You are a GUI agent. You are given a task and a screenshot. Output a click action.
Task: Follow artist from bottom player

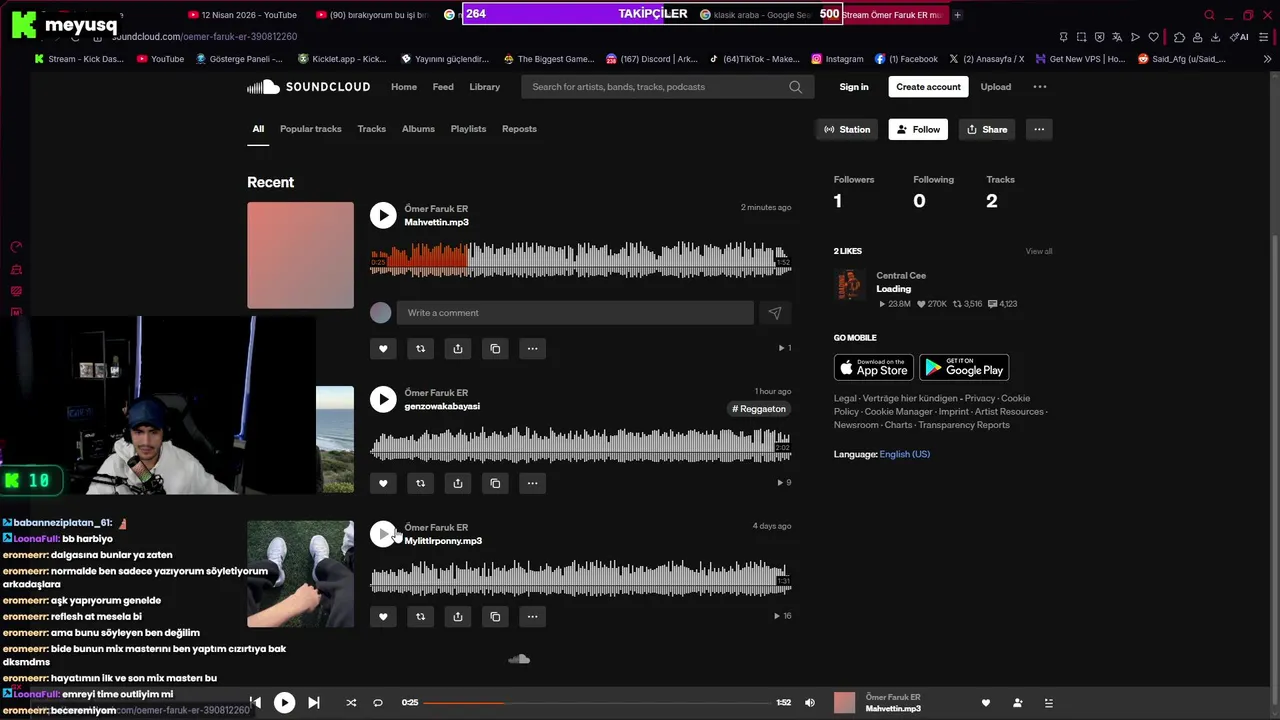tap(1017, 703)
